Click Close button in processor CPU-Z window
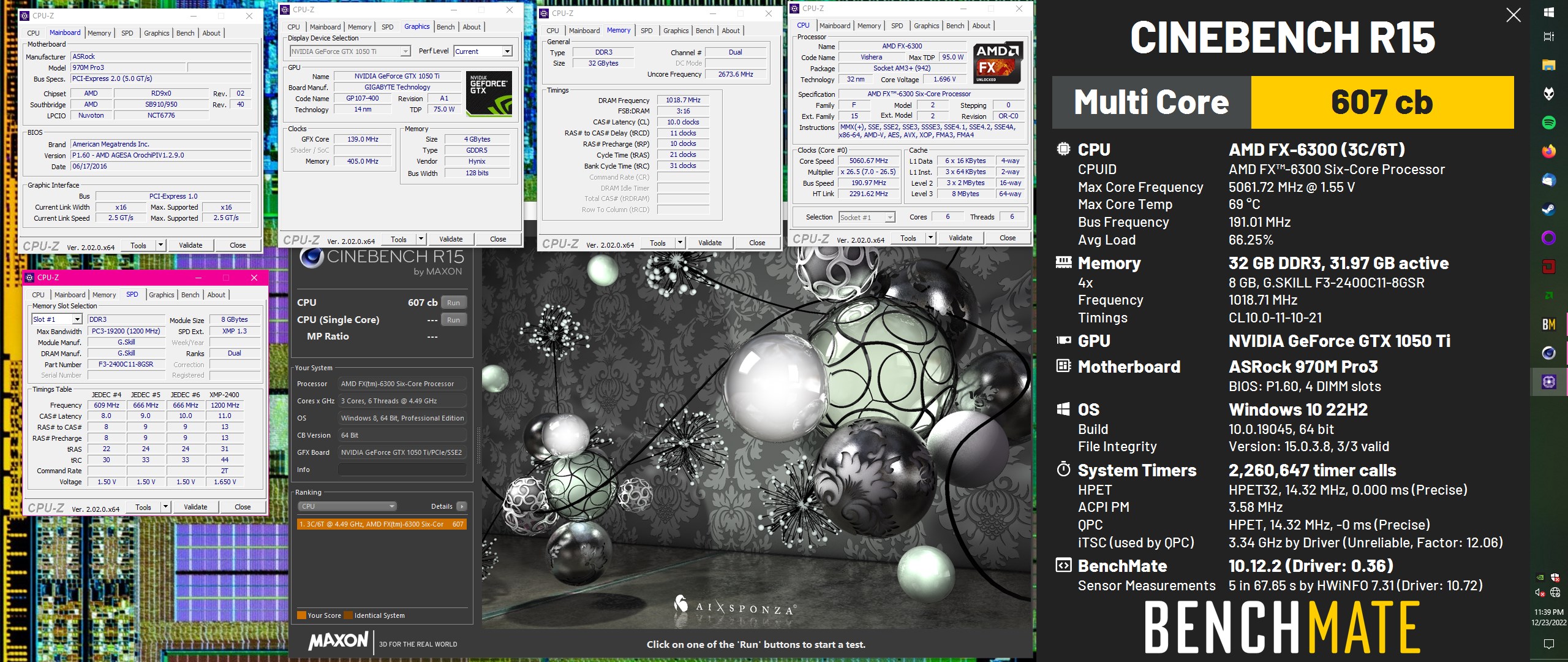 point(1008,238)
